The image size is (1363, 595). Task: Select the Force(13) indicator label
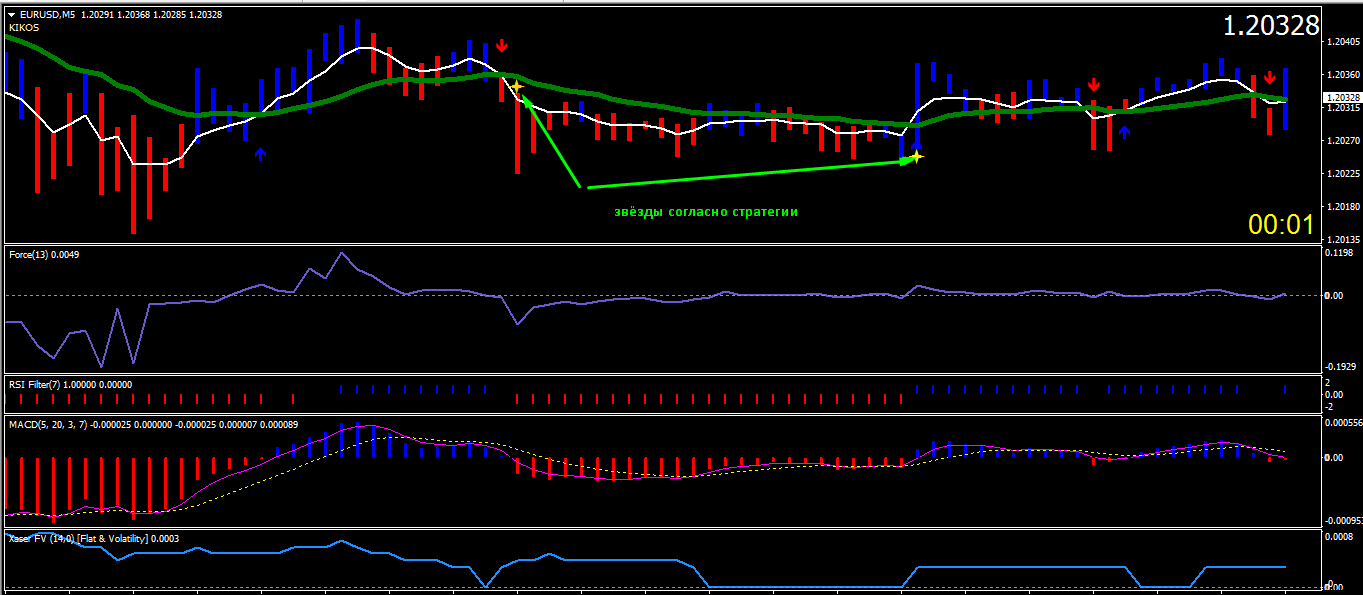point(42,255)
